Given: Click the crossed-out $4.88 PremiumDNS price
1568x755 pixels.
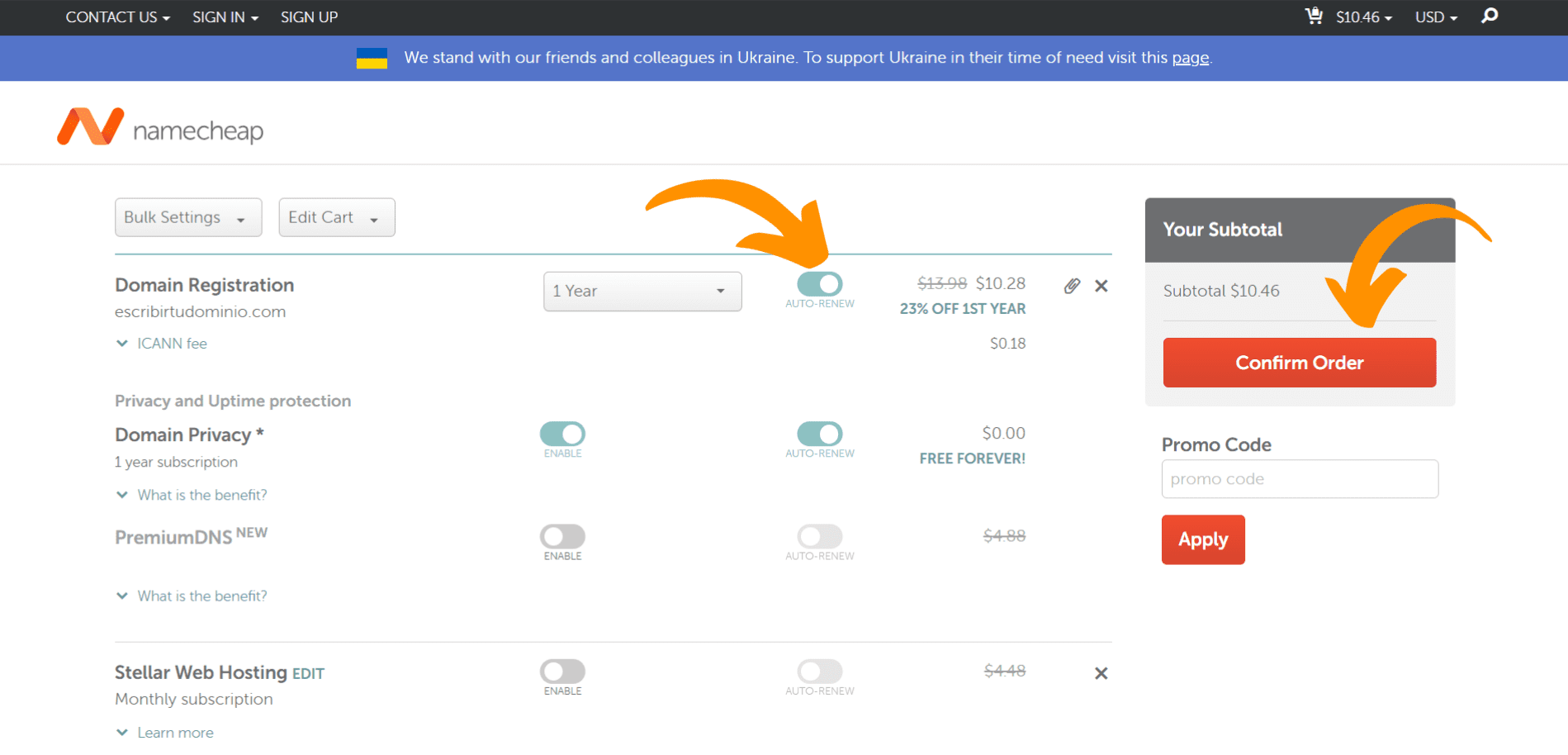Looking at the screenshot, I should [x=1004, y=536].
